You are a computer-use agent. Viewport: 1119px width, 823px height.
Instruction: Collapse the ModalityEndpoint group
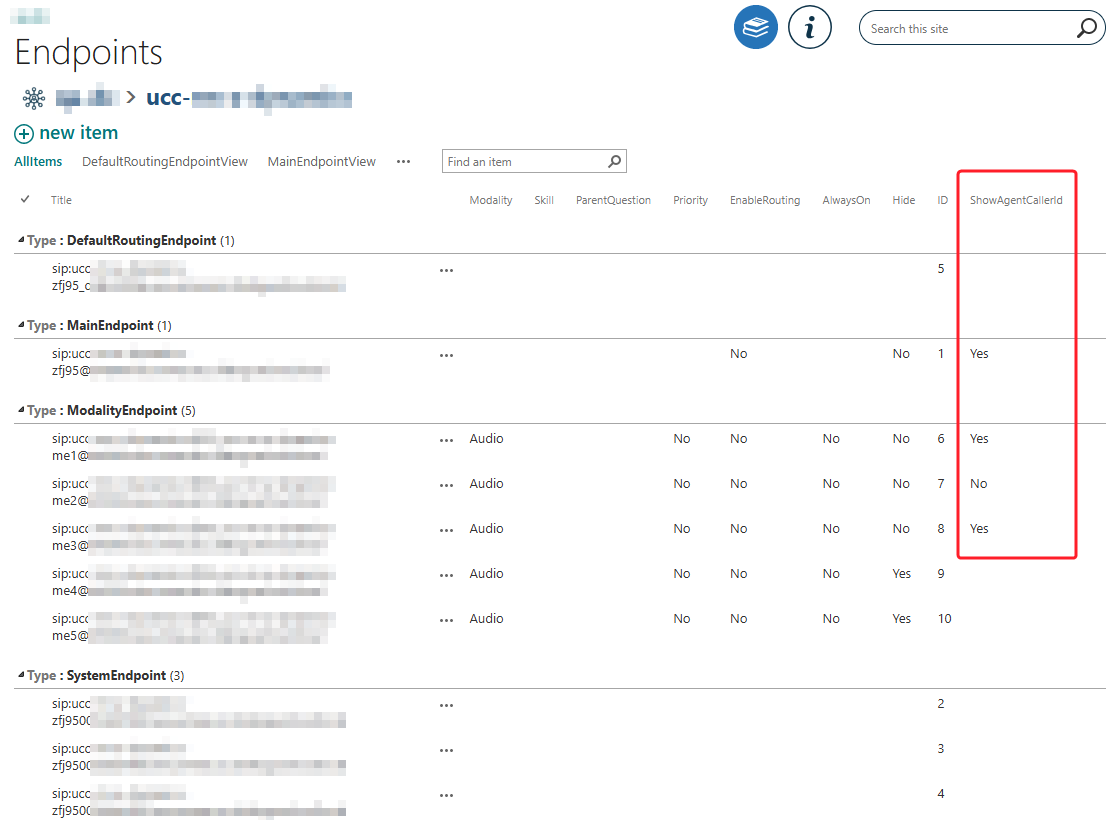[x=22, y=411]
